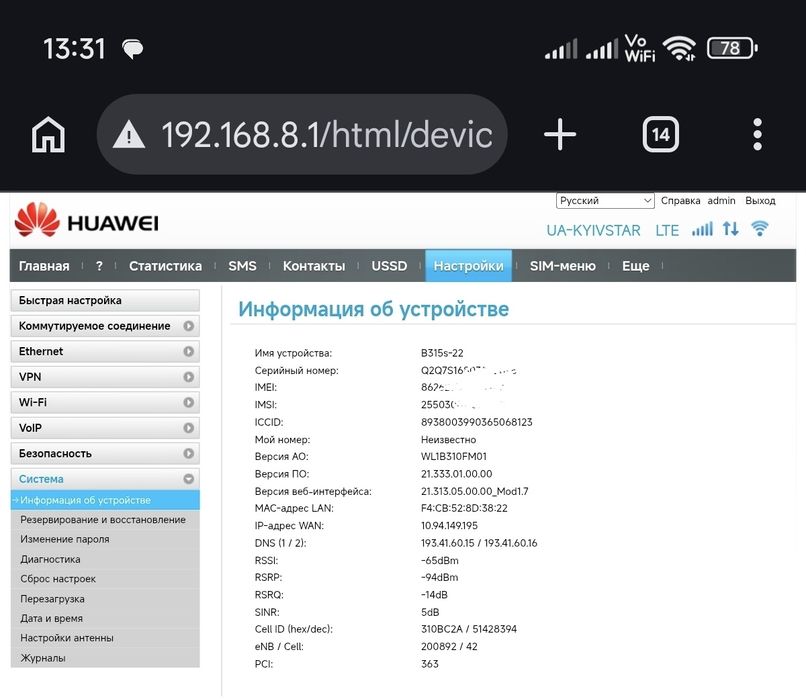Open Журналы page
Screen dimensions: 806x699
click(105, 658)
